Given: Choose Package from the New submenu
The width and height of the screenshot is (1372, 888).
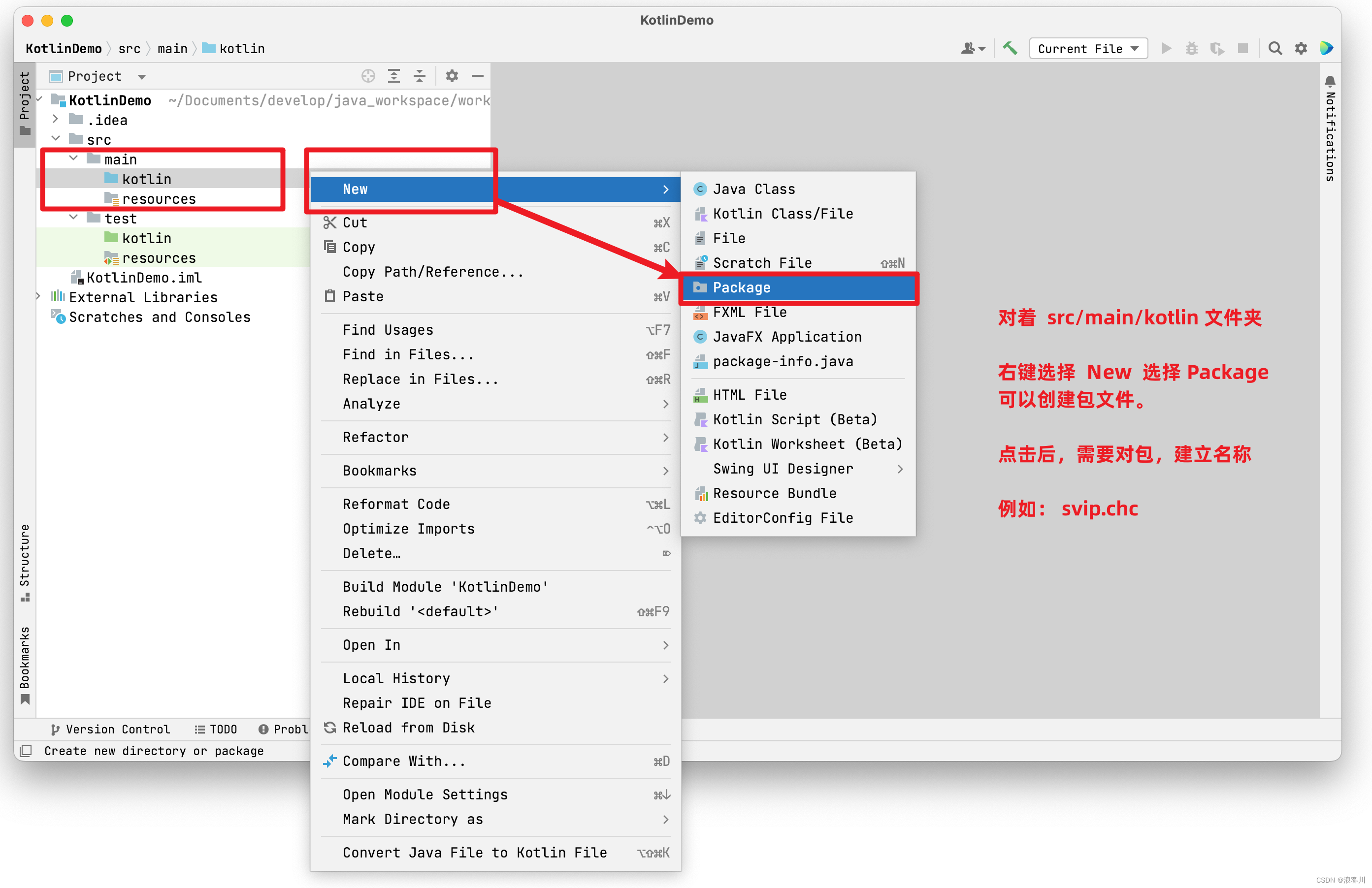Looking at the screenshot, I should pyautogui.click(x=798, y=287).
